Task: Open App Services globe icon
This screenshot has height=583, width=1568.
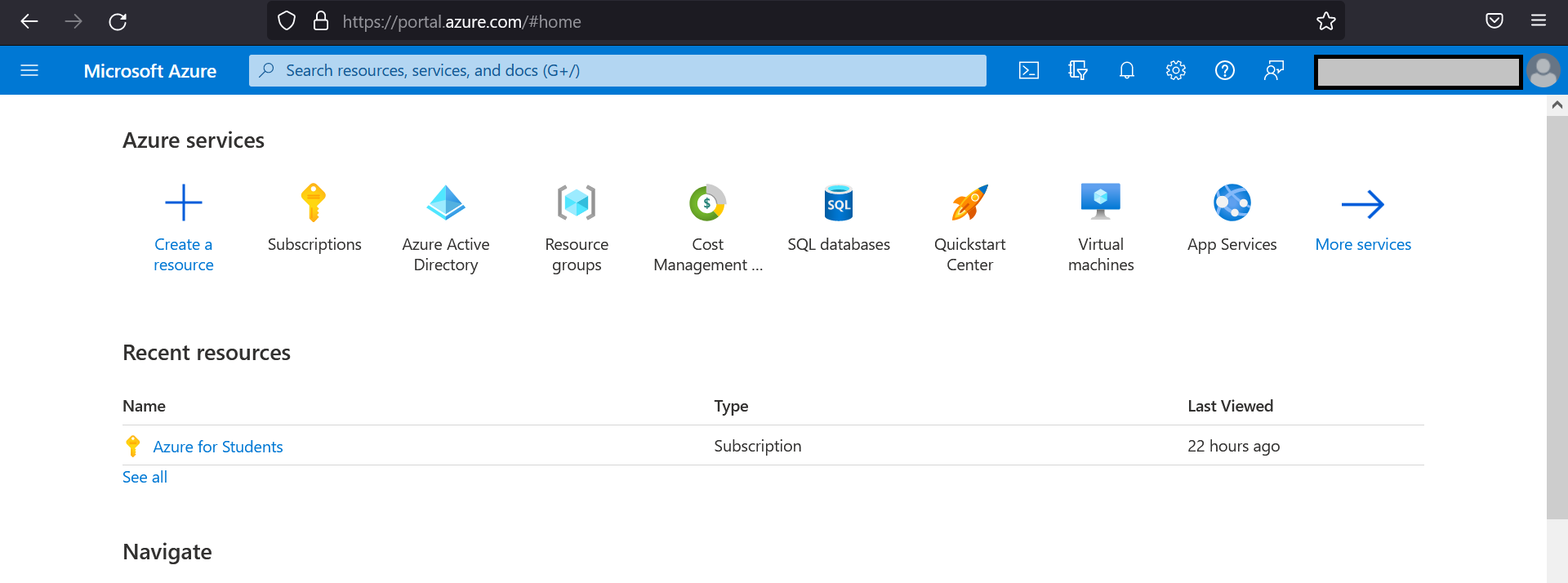Action: click(1232, 202)
